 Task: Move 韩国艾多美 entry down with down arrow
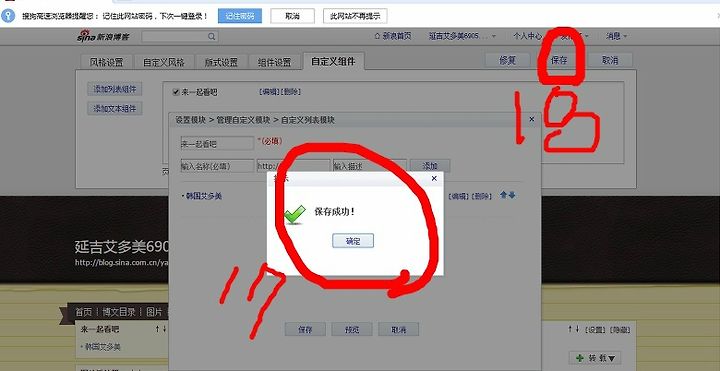(512, 195)
